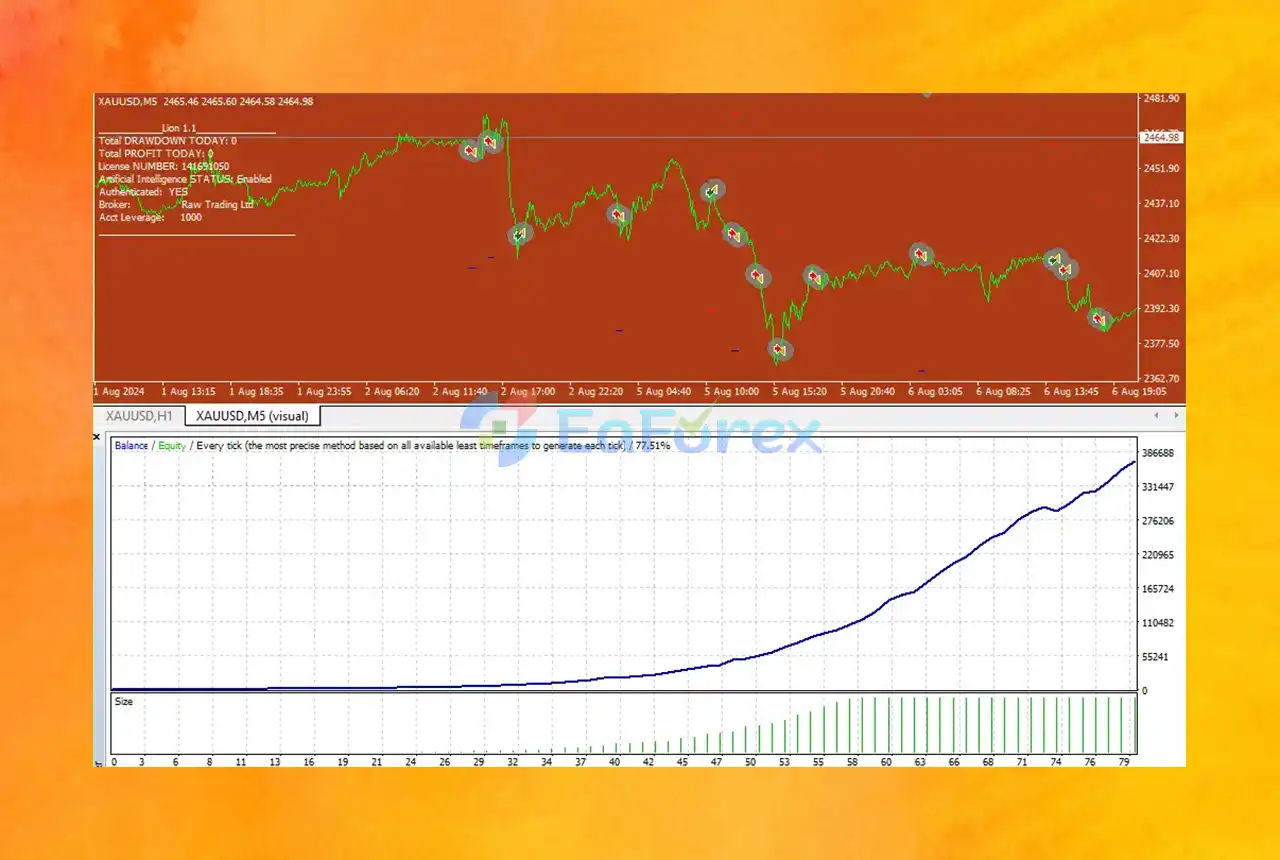Select the final trade marker near 2392 on 6 Aug
1280x860 pixels.
click(1099, 319)
